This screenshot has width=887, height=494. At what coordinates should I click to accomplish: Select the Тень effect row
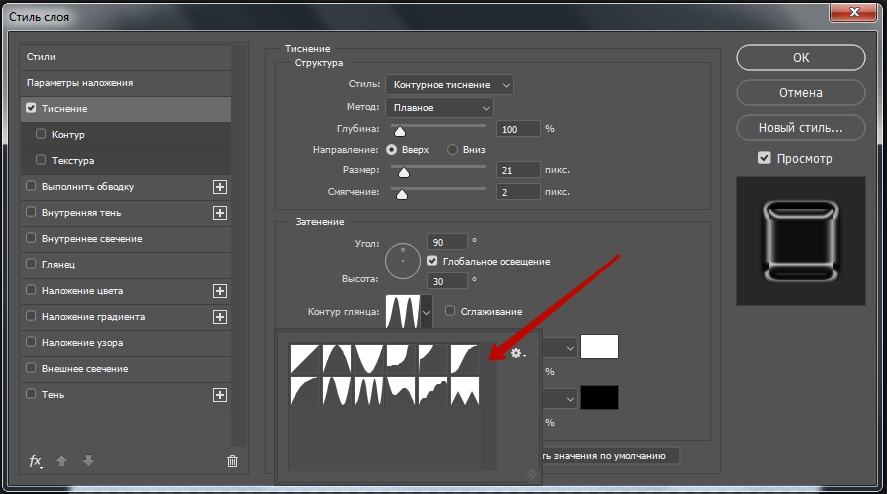point(126,395)
